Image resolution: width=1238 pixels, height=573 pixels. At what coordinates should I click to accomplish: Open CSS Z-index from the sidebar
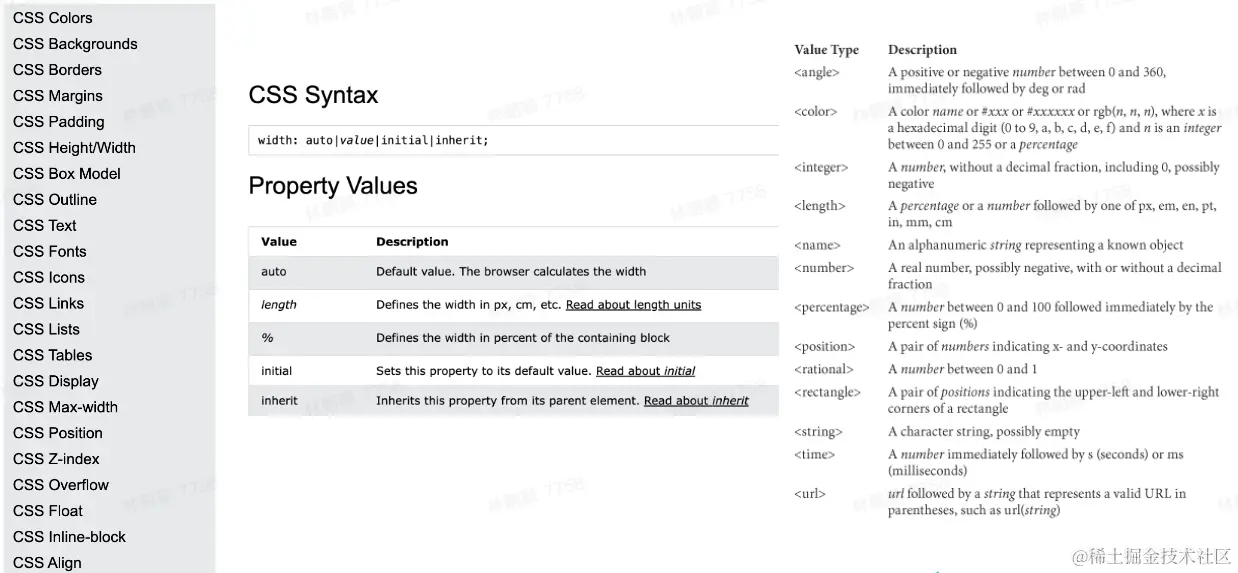tap(56, 460)
